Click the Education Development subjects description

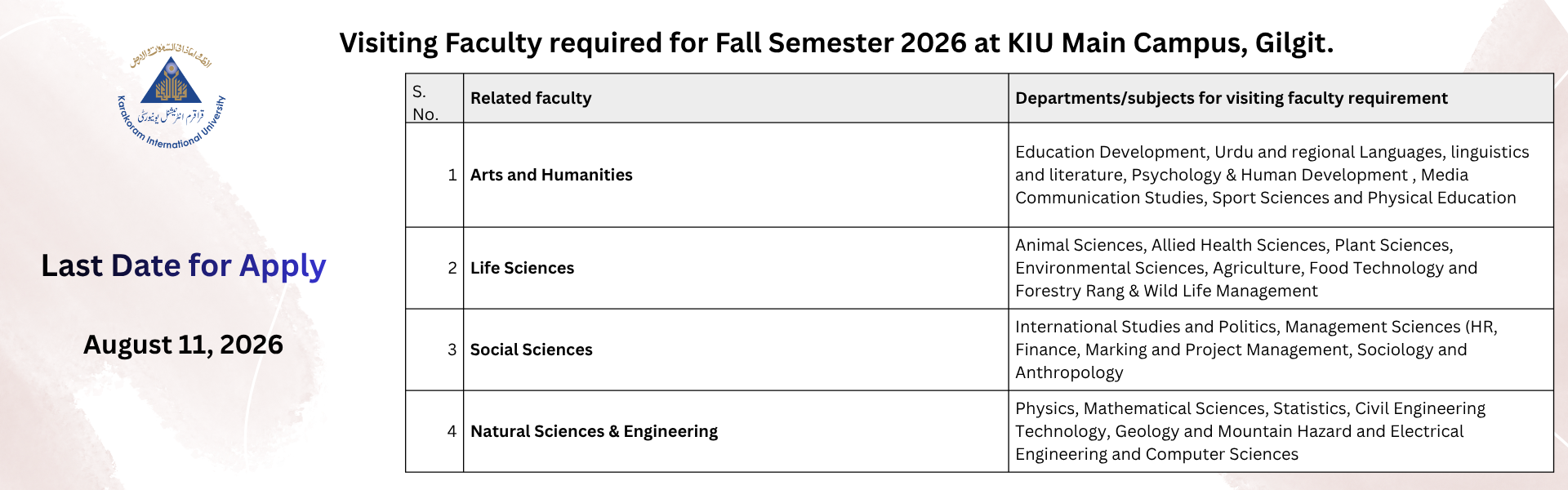(x=1272, y=175)
